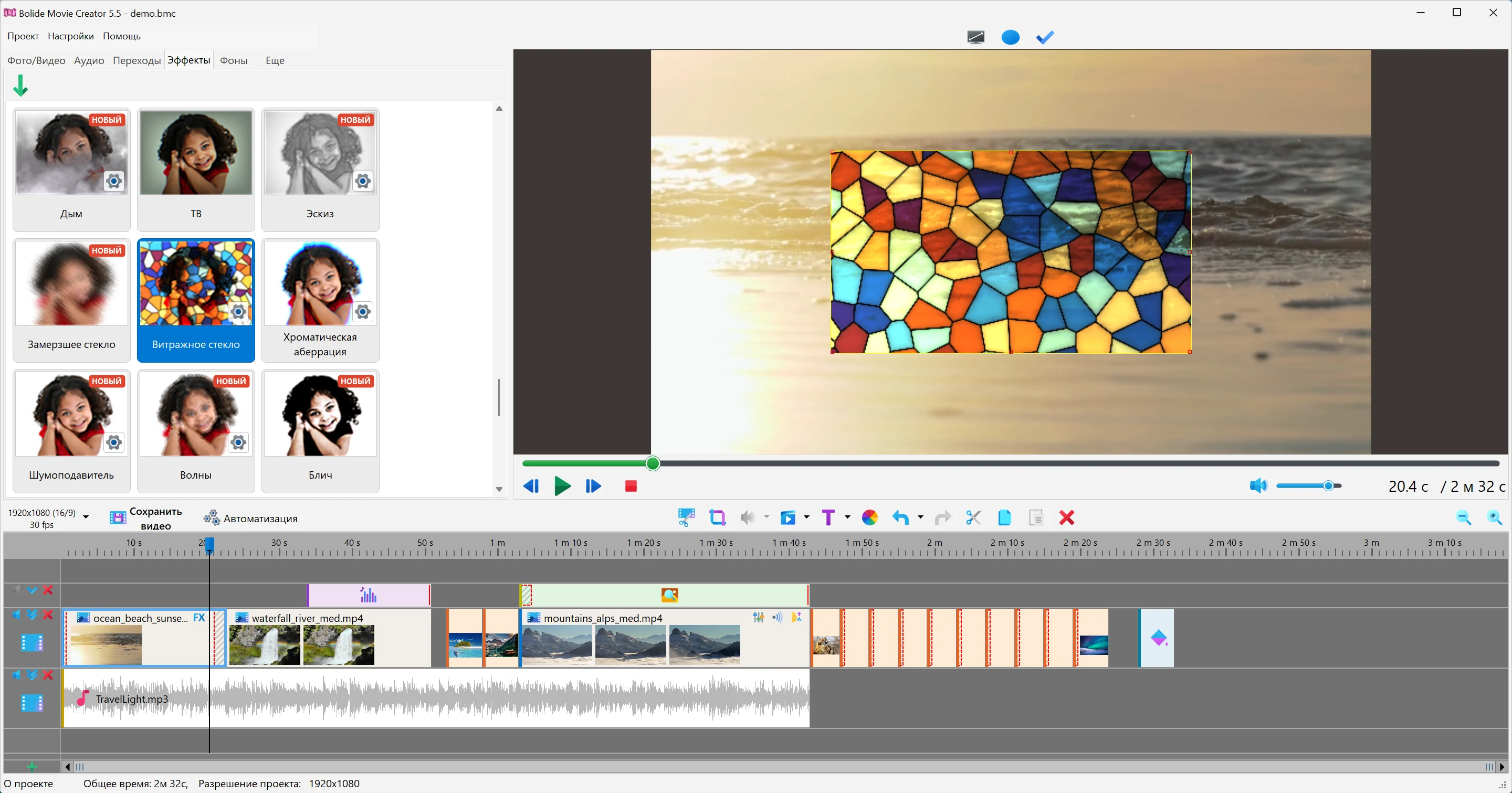Image resolution: width=1512 pixels, height=793 pixels.
Task: Open settings gear on Дым effect
Action: pyautogui.click(x=114, y=181)
